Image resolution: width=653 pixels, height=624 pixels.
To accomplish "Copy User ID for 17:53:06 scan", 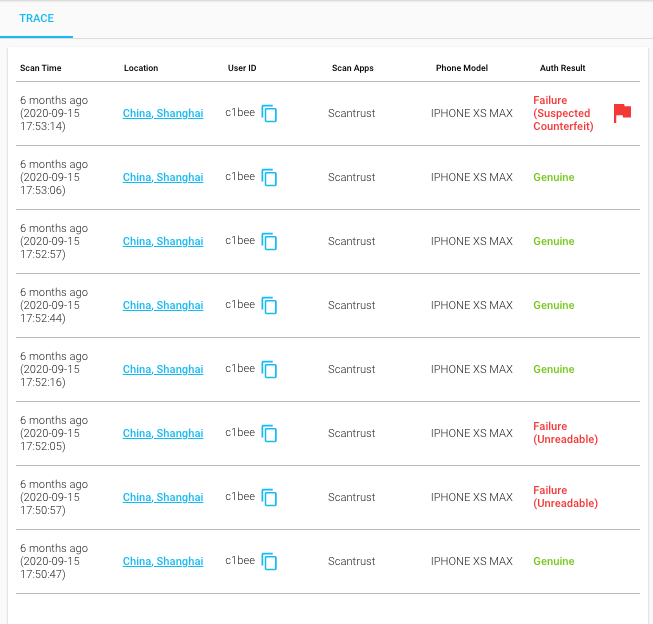I will 269,178.
